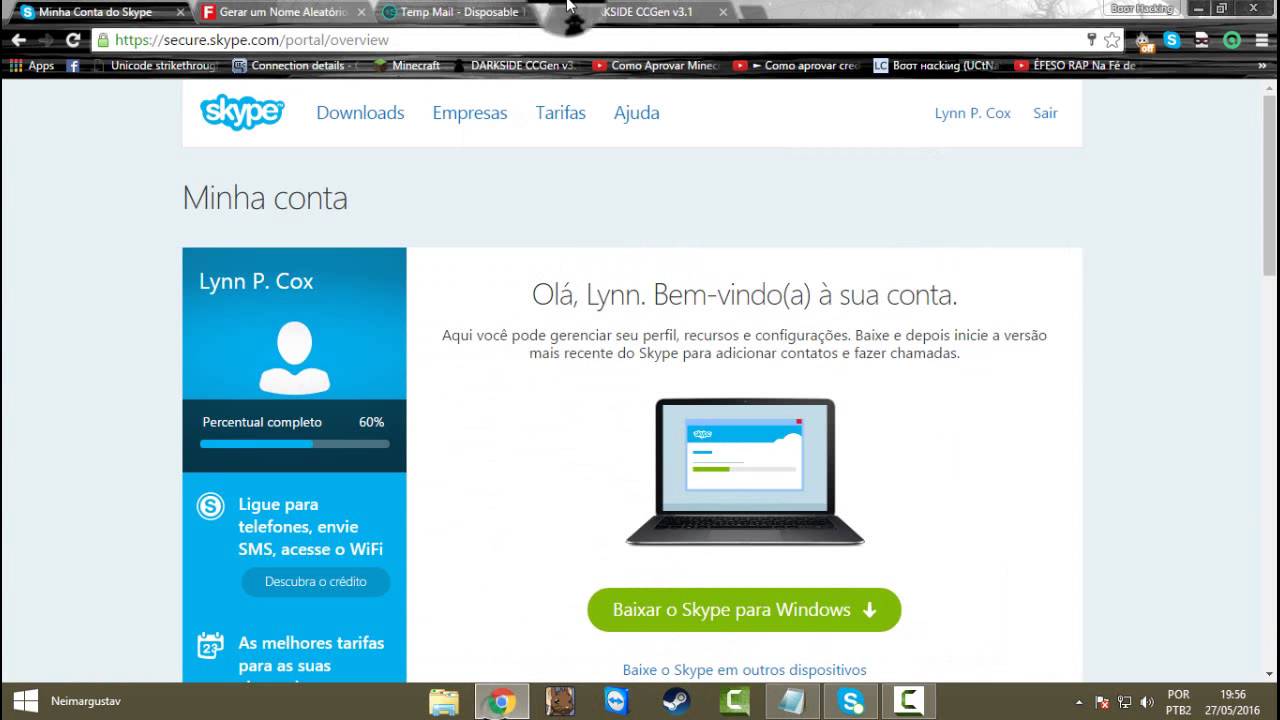Click the saved password key icon

(1091, 40)
